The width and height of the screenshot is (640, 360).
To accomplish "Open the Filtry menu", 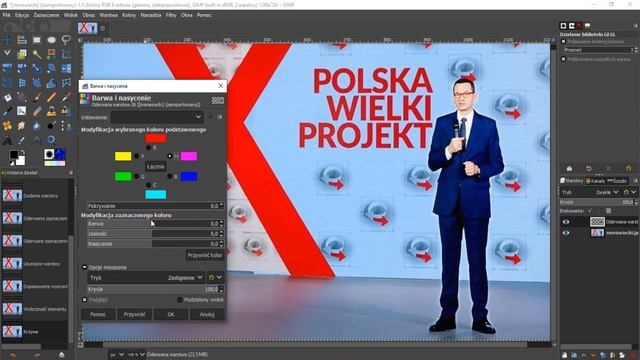I will (171, 15).
